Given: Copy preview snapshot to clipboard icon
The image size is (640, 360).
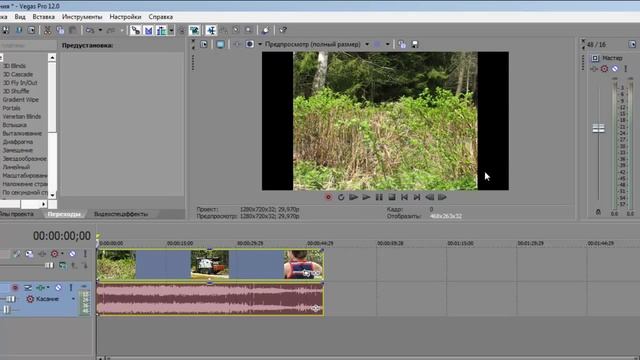Looking at the screenshot, I should [402, 44].
